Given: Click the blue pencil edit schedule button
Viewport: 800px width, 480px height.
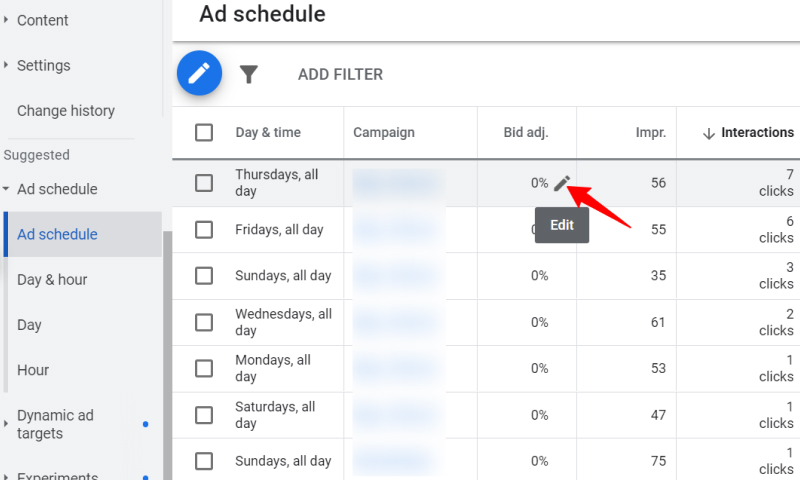Looking at the screenshot, I should click(x=199, y=73).
